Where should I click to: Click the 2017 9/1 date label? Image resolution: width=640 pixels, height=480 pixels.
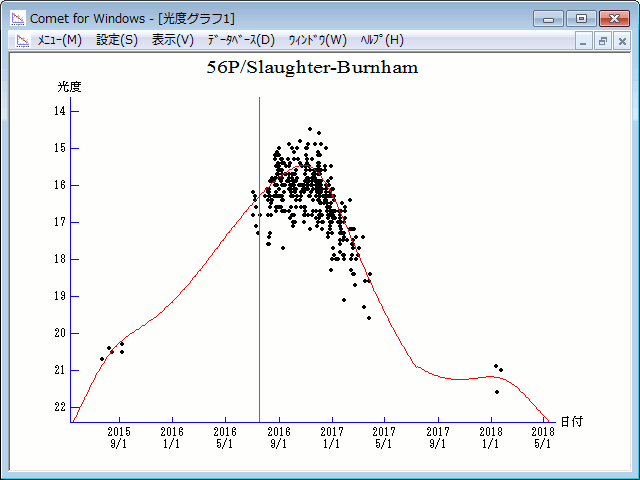click(x=438, y=437)
